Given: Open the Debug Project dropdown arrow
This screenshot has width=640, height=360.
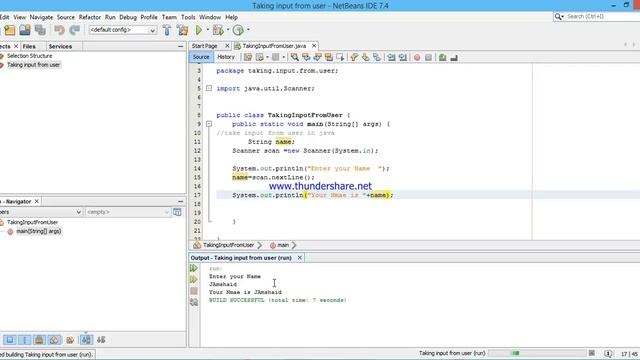Looking at the screenshot, I should 228,30.
